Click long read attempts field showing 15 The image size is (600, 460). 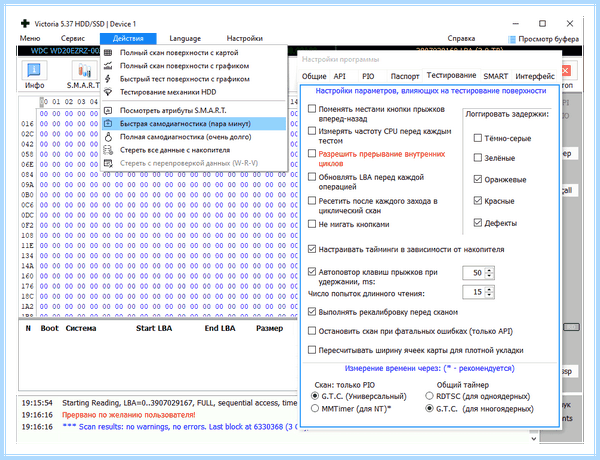point(474,292)
